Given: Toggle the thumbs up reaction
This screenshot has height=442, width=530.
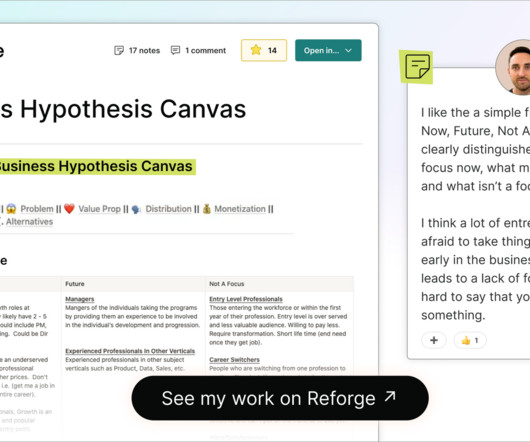Looking at the screenshot, I should coord(470,340).
